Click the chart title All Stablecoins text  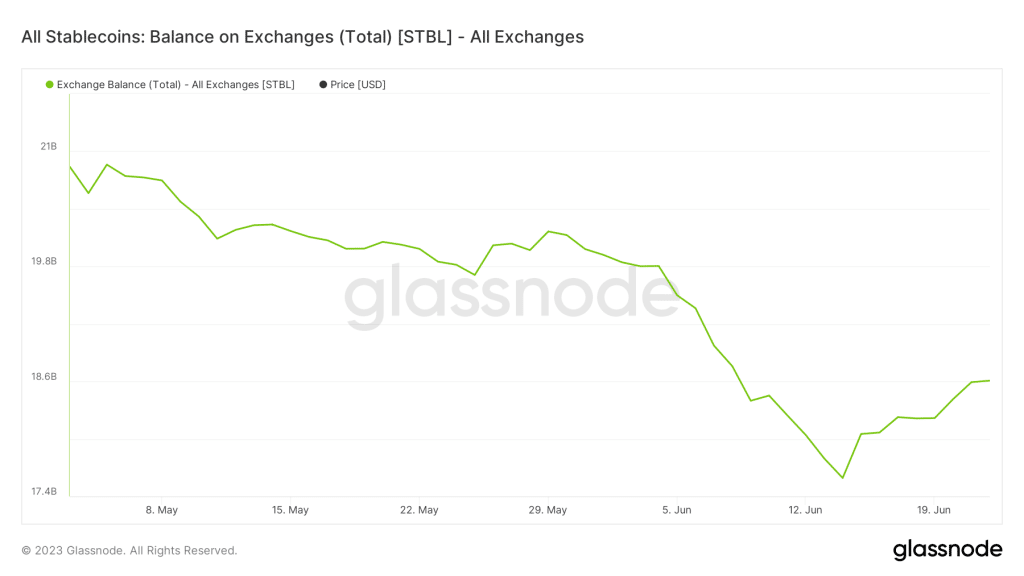coord(302,37)
